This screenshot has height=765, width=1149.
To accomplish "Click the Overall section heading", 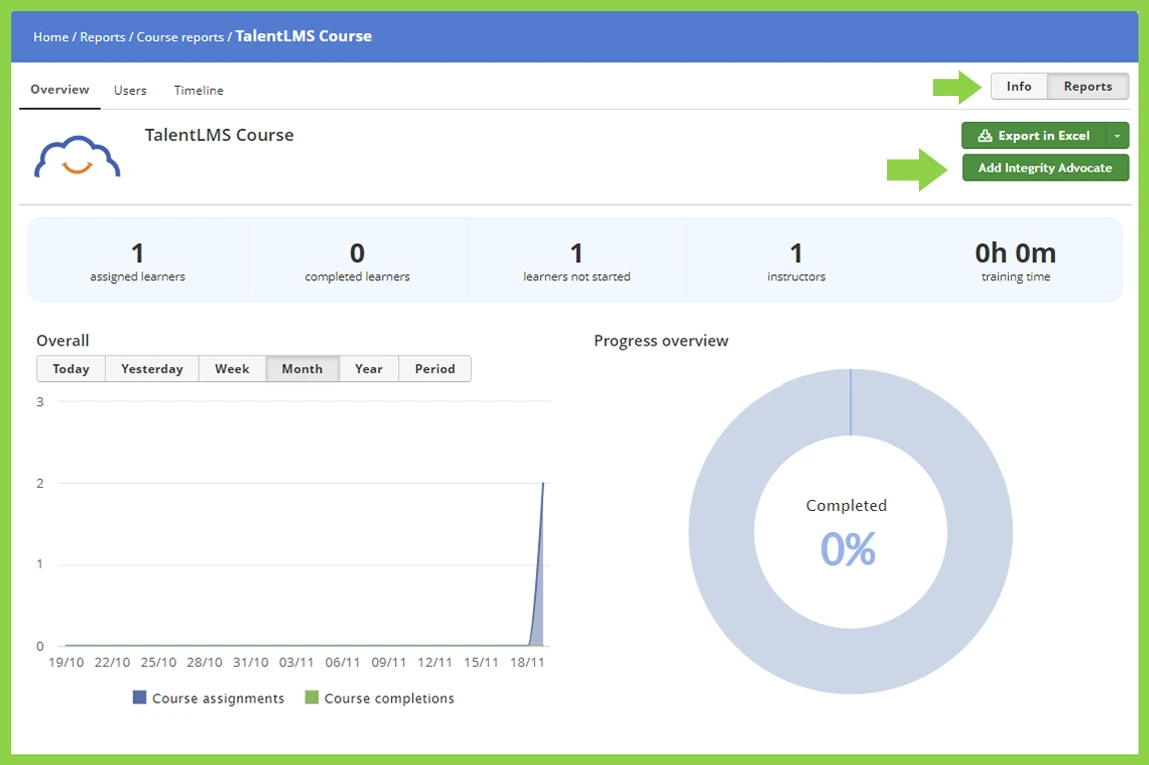I will tap(63, 341).
